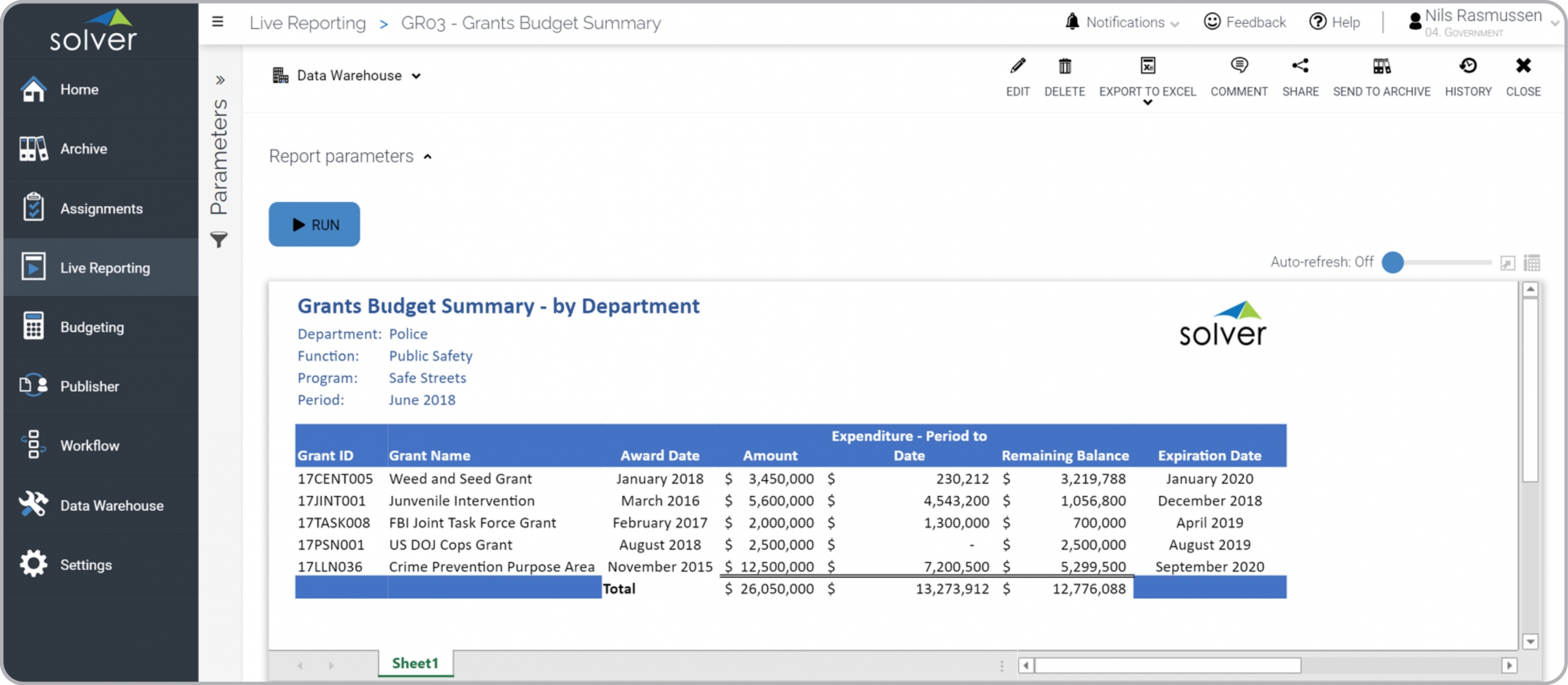
Task: Click the Delete trash icon
Action: (1064, 66)
